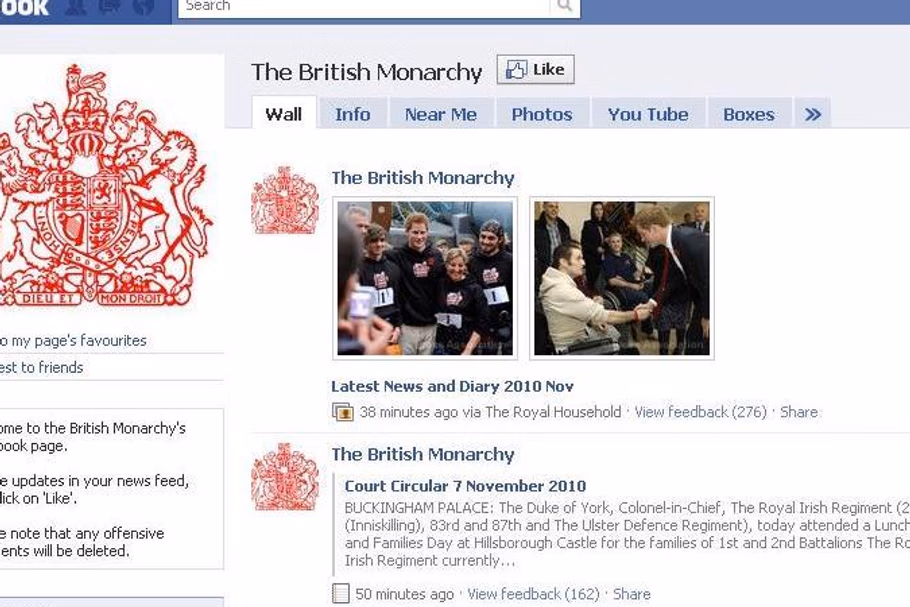The width and height of the screenshot is (910, 607).
Task: Open the Photos tab
Action: 542,114
